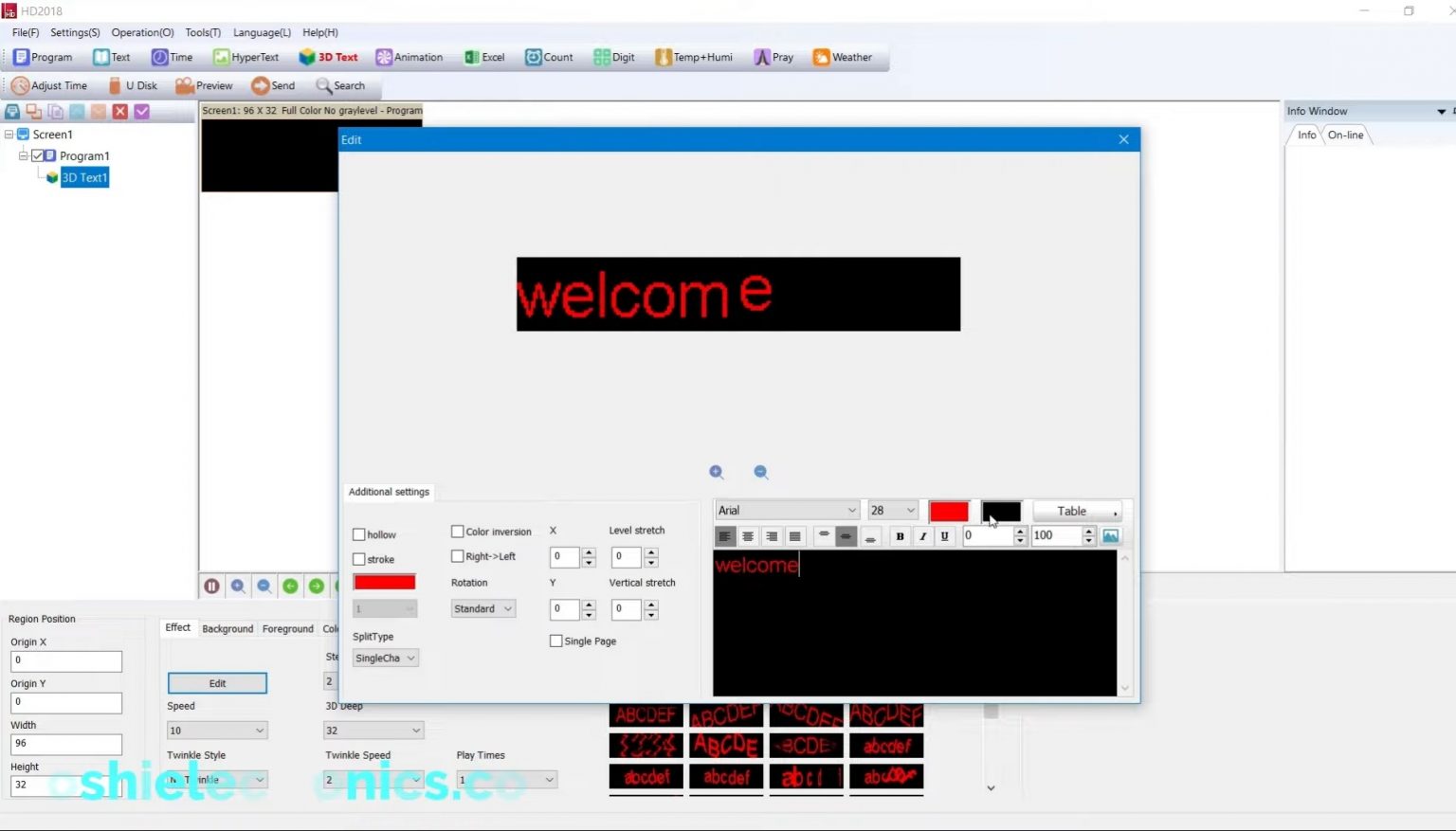Click the Temp+Humi toolbar icon
The image size is (1456, 831).
[x=694, y=57]
